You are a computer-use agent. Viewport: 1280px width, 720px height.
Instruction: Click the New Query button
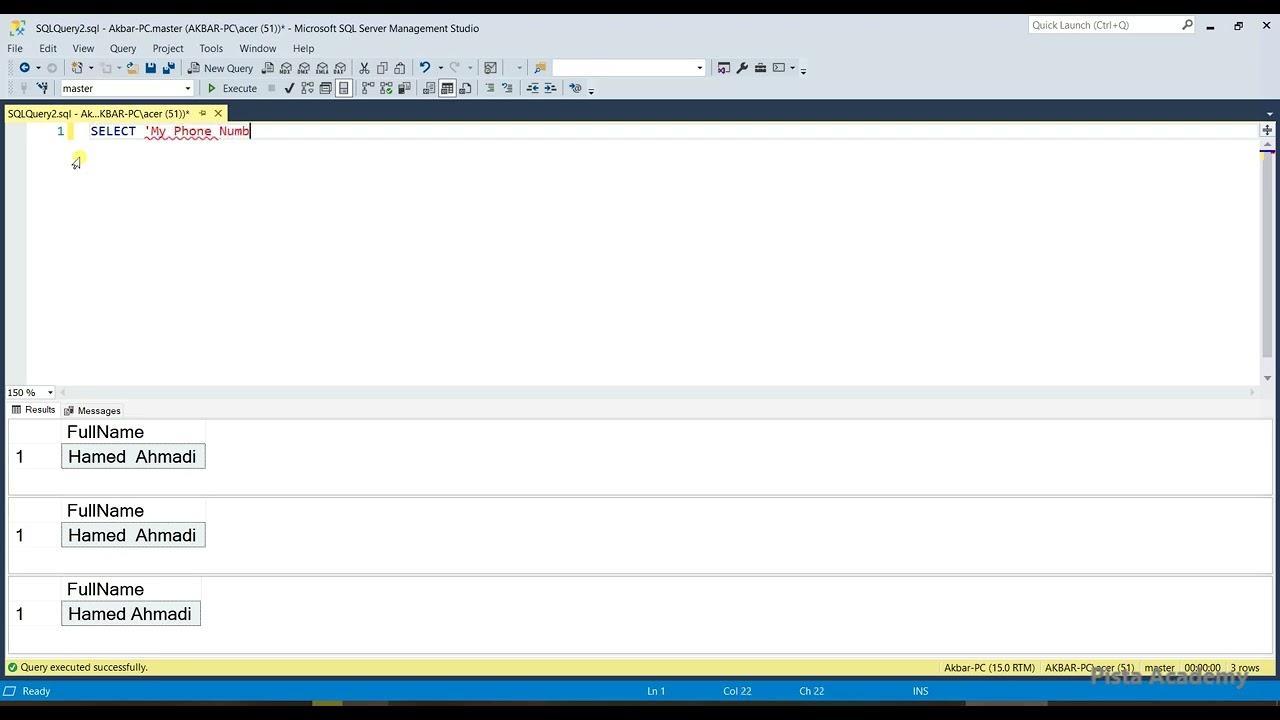pos(220,68)
